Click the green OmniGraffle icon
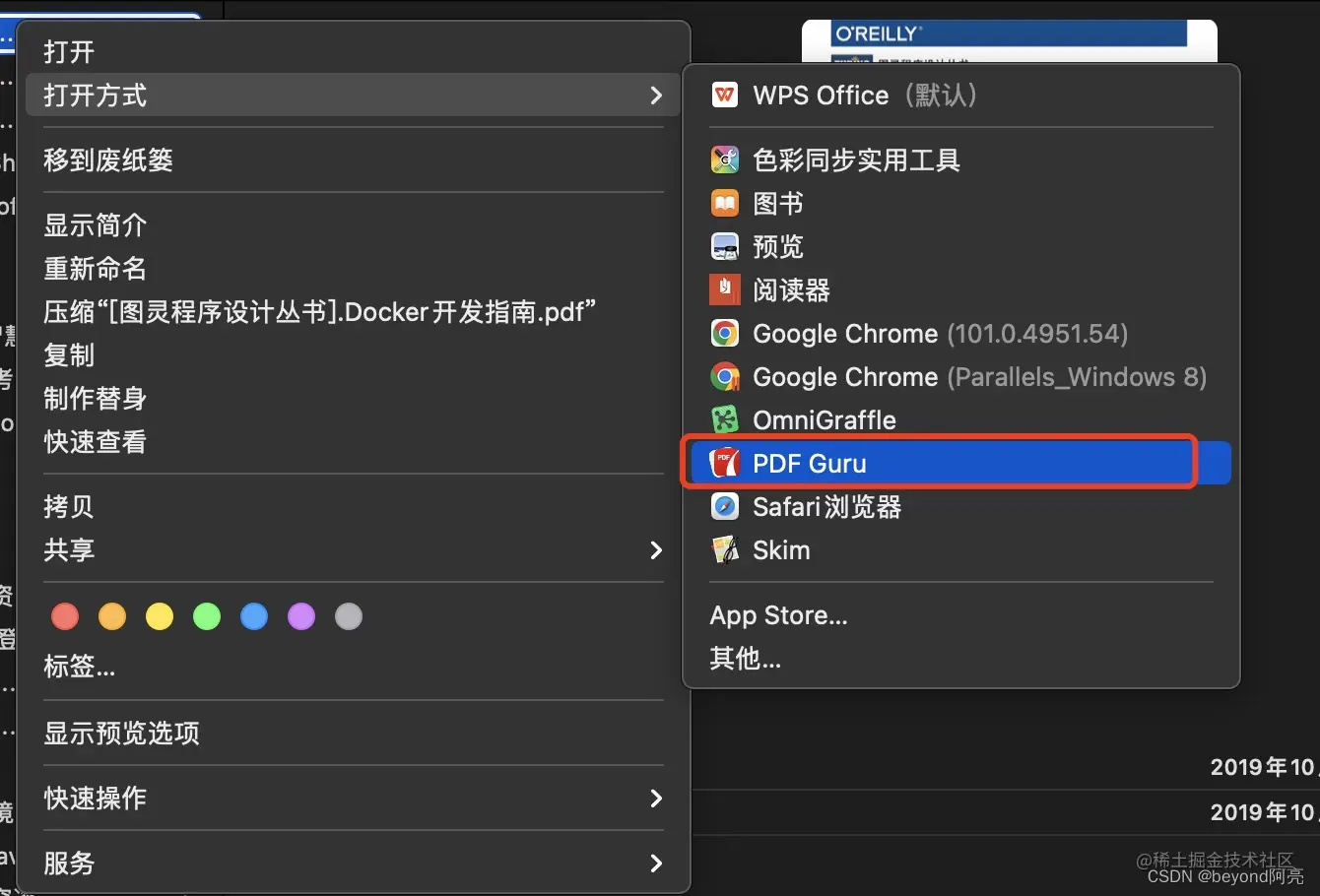The width and height of the screenshot is (1320, 896). 725,420
